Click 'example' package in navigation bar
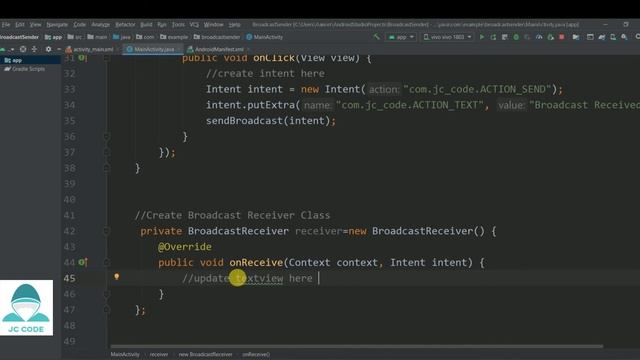The height and width of the screenshot is (360, 640). pos(174,37)
